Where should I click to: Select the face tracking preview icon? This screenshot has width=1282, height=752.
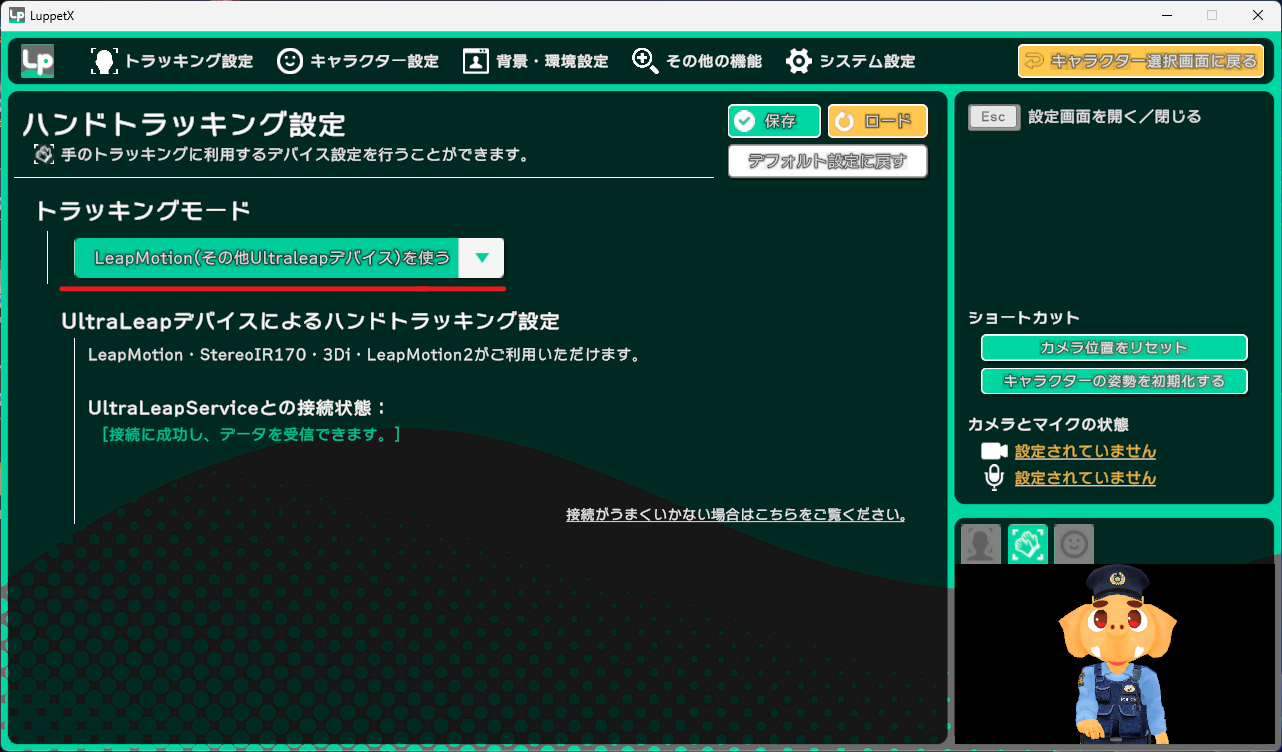tap(980, 544)
